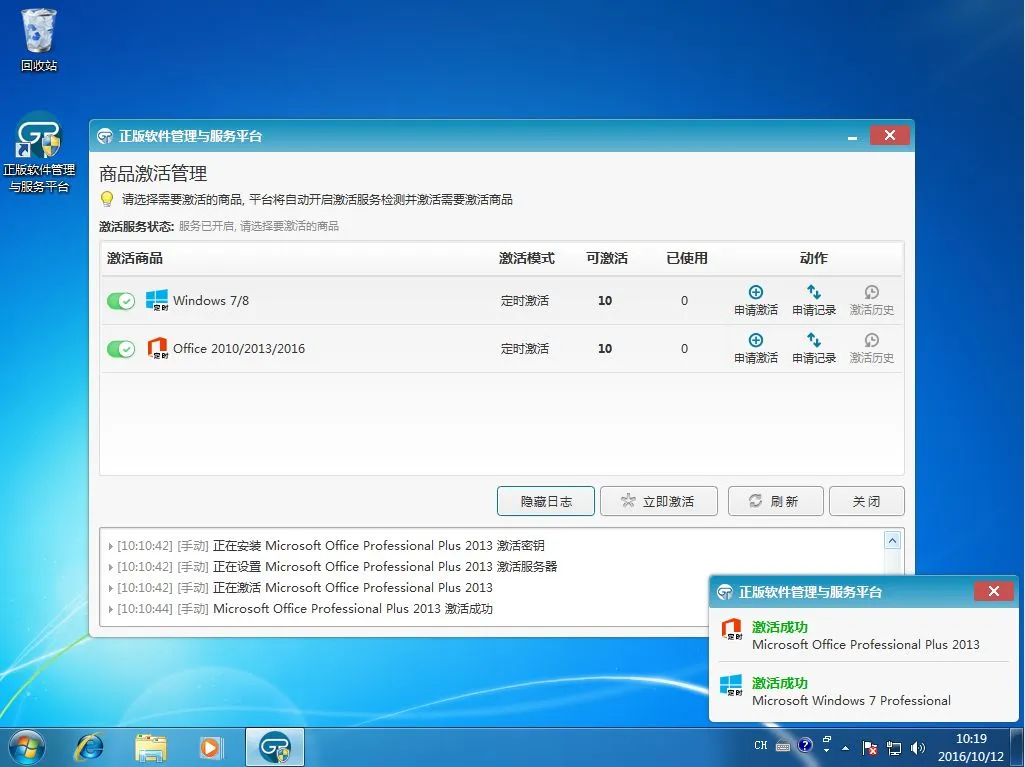Open Windows Media Player from the taskbar
The image size is (1025, 767).
pos(211,747)
